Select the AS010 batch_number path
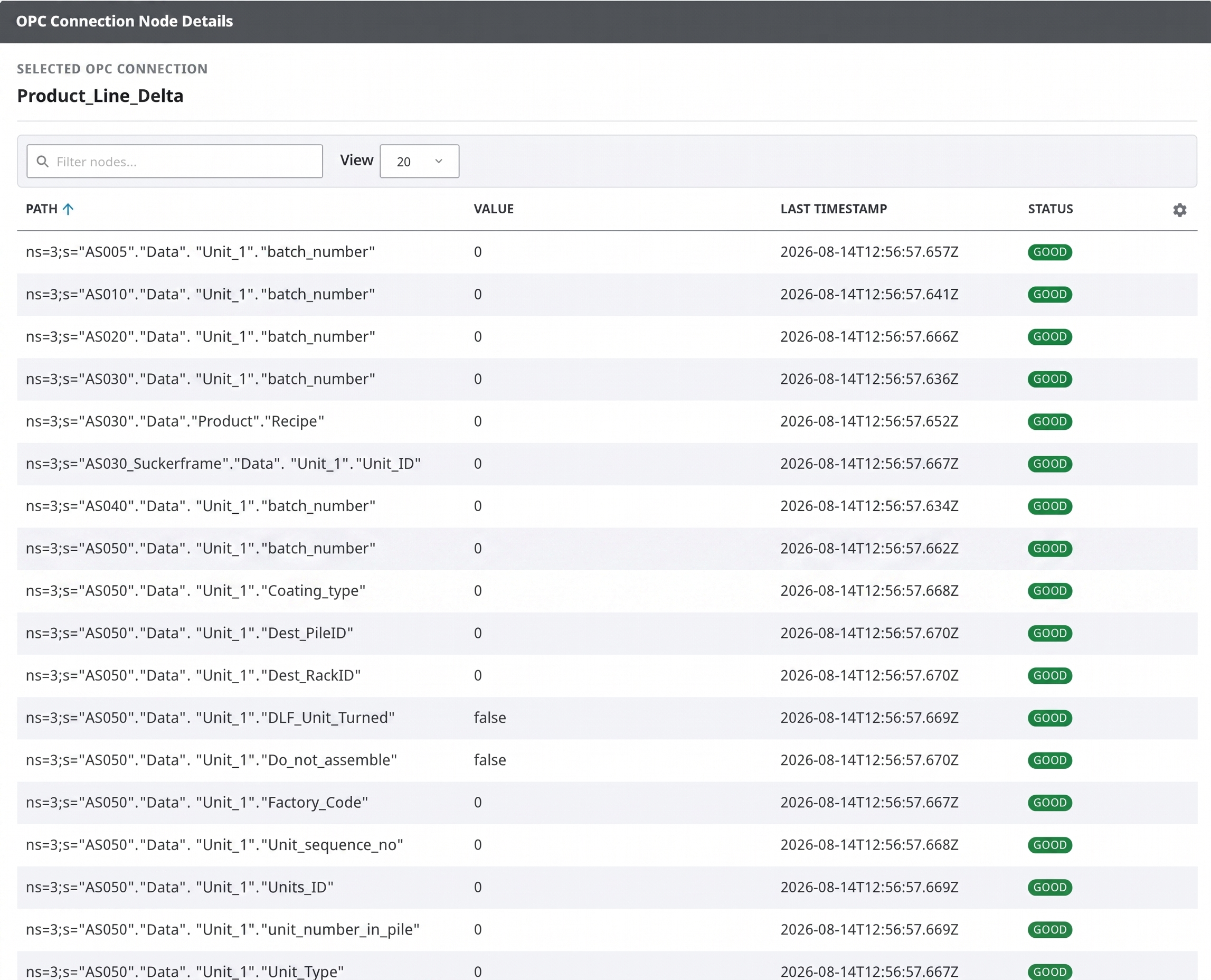This screenshot has width=1211, height=980. point(200,294)
